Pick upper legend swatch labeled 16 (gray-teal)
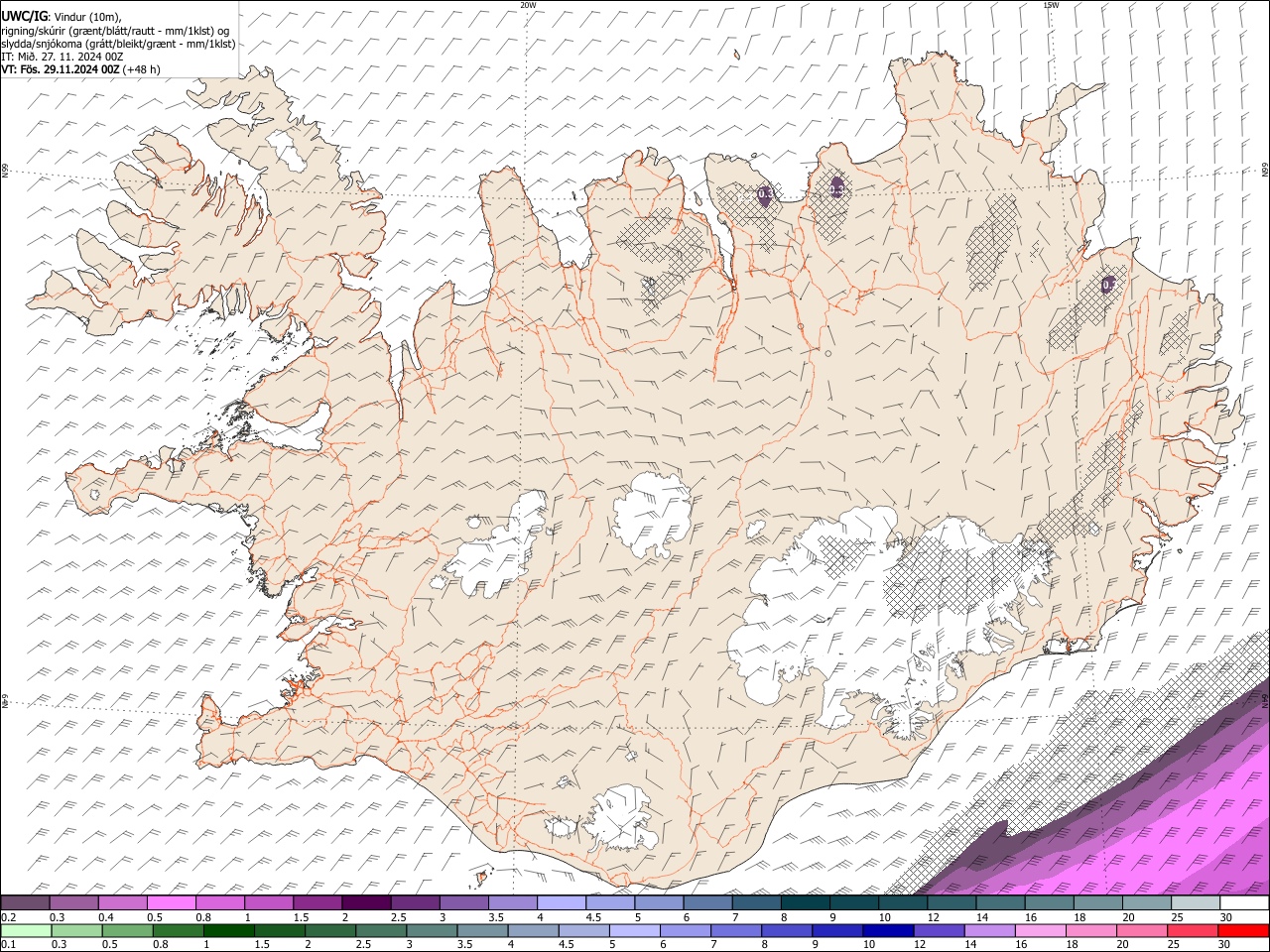 (1049, 903)
